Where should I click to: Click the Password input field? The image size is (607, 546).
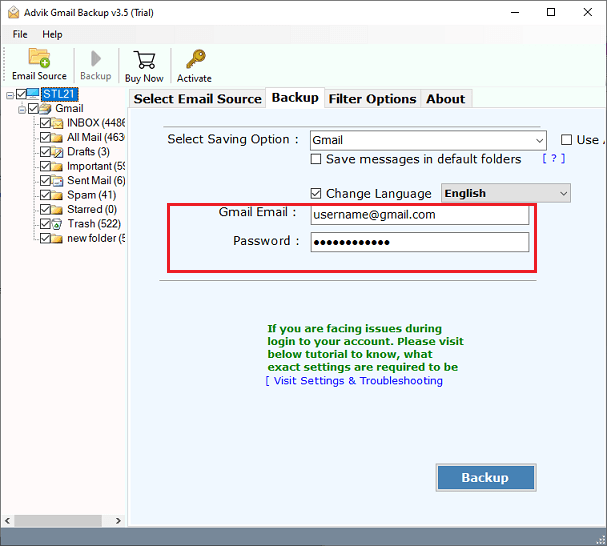coord(420,242)
